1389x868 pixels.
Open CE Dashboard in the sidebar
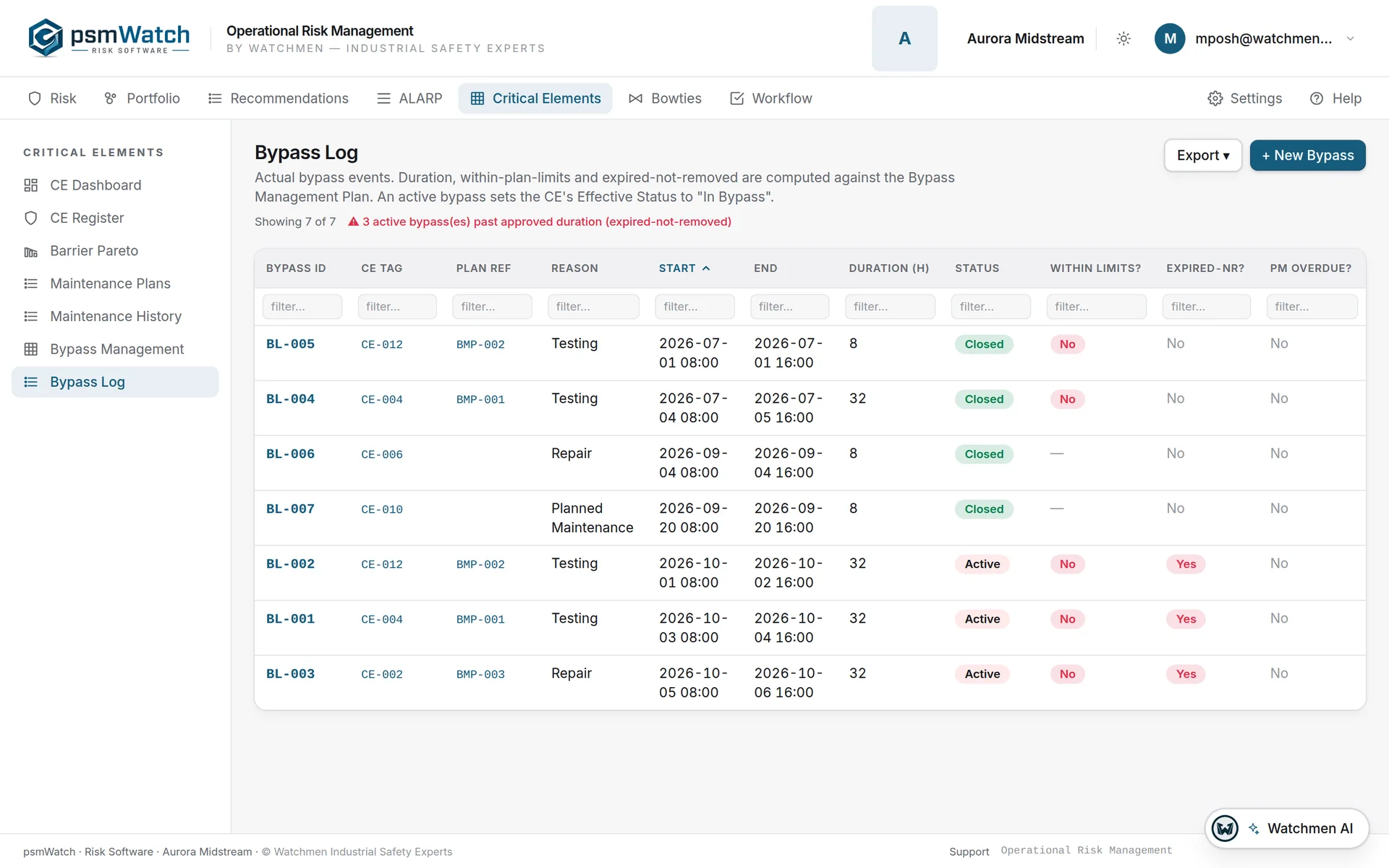pos(115,185)
